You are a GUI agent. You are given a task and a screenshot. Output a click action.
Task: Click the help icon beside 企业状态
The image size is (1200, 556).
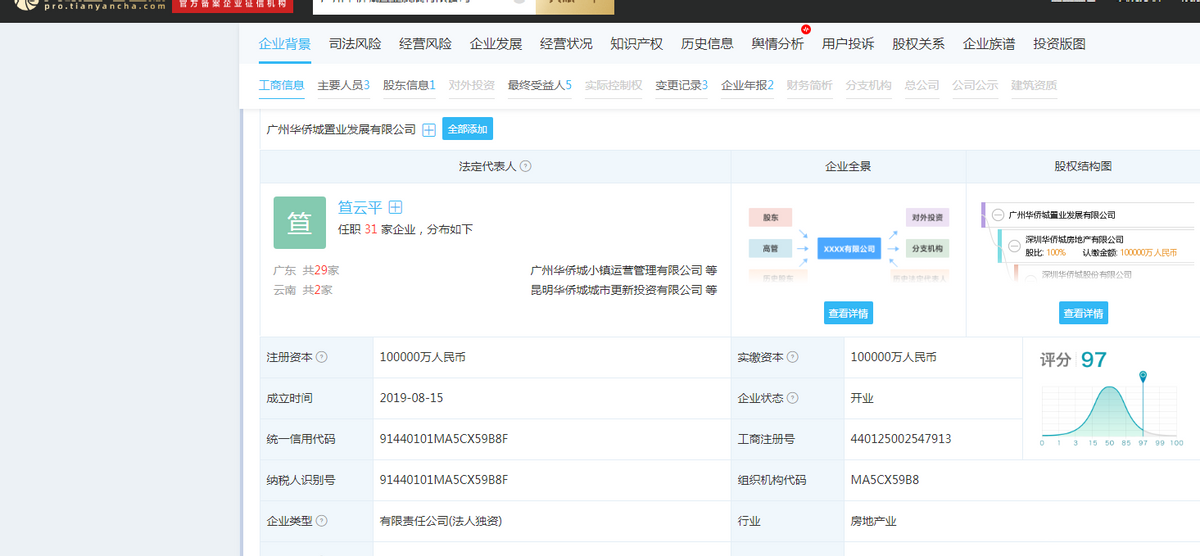coord(792,398)
